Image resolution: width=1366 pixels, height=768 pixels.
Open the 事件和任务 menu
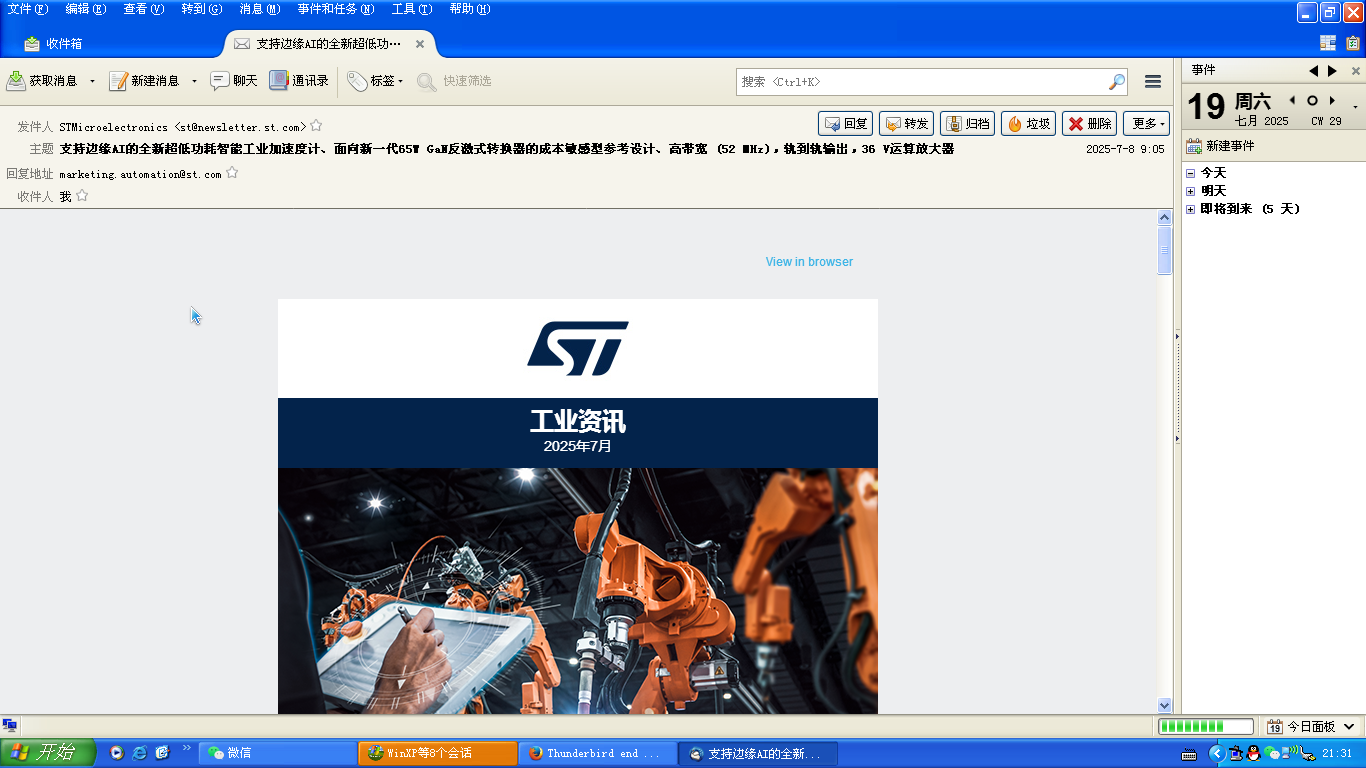[335, 9]
